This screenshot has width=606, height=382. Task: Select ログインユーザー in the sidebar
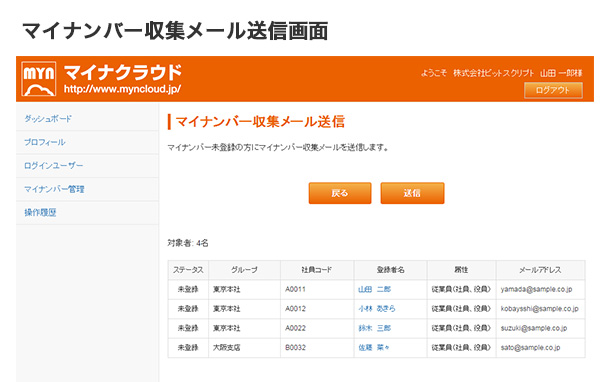coord(53,166)
